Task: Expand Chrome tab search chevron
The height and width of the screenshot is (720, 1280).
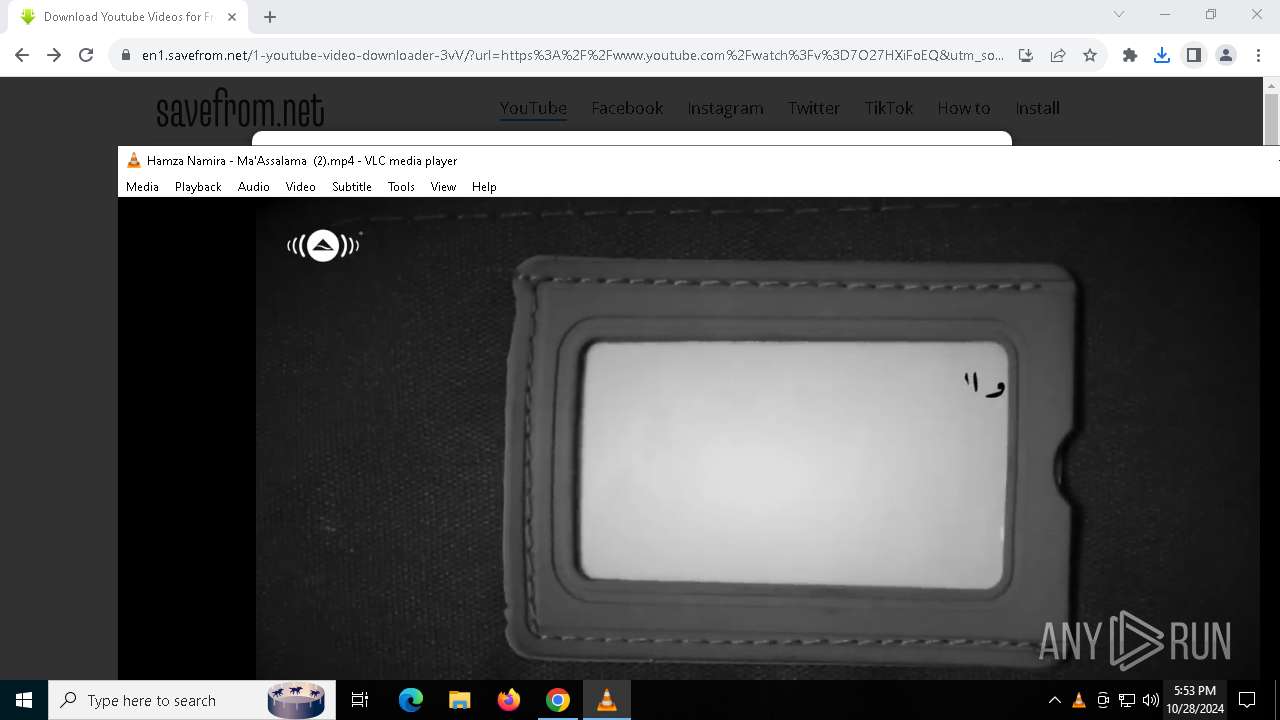Action: (x=1119, y=14)
